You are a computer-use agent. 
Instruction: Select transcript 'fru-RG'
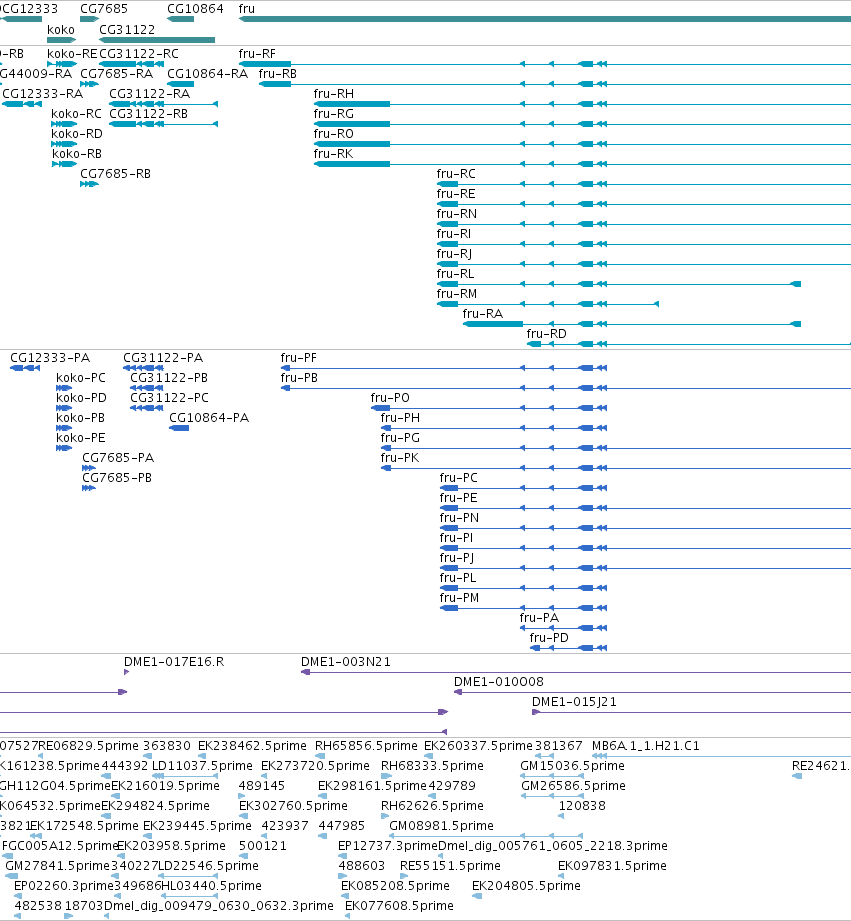coord(334,114)
